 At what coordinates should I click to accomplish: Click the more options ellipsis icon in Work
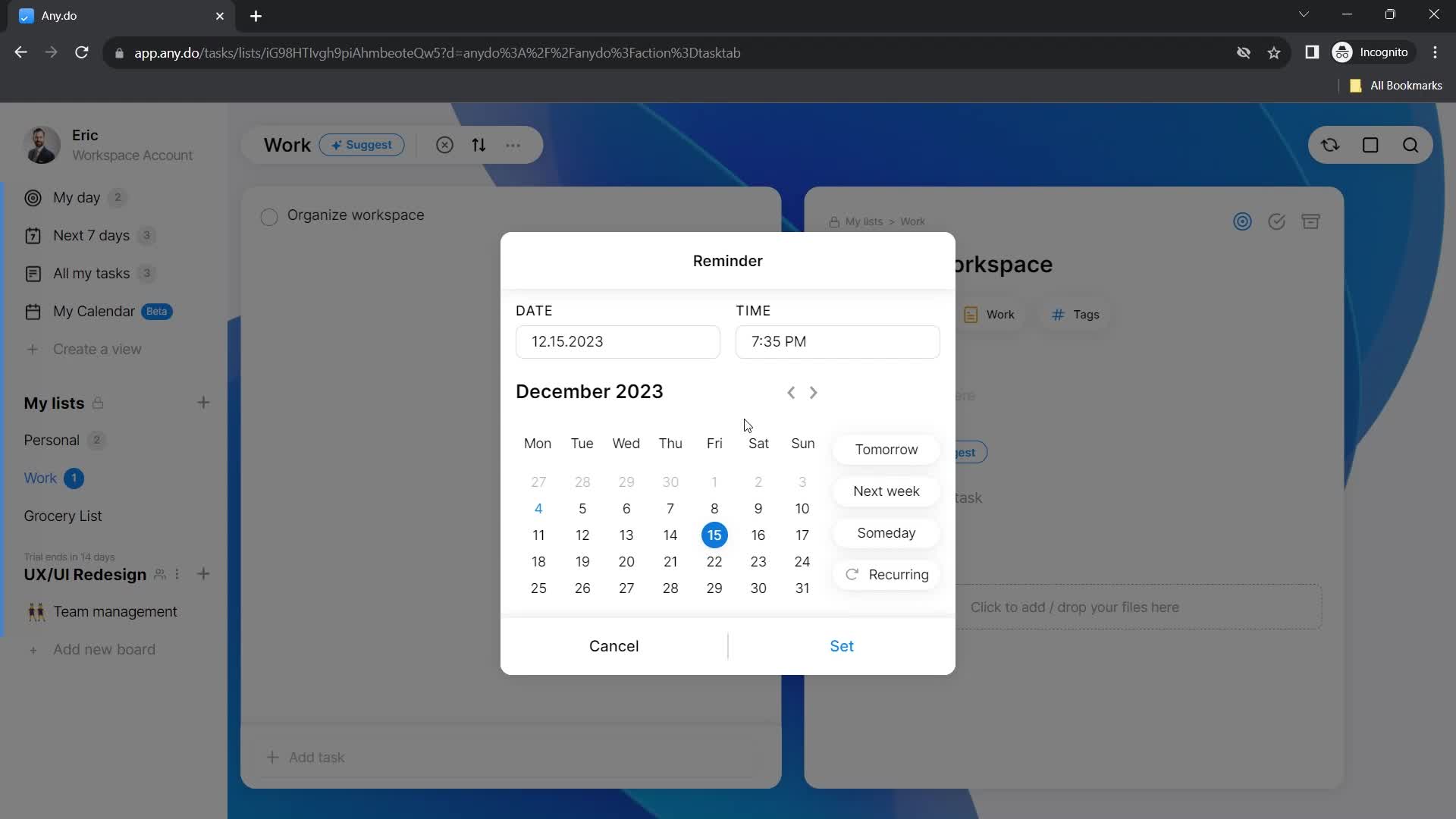click(515, 145)
